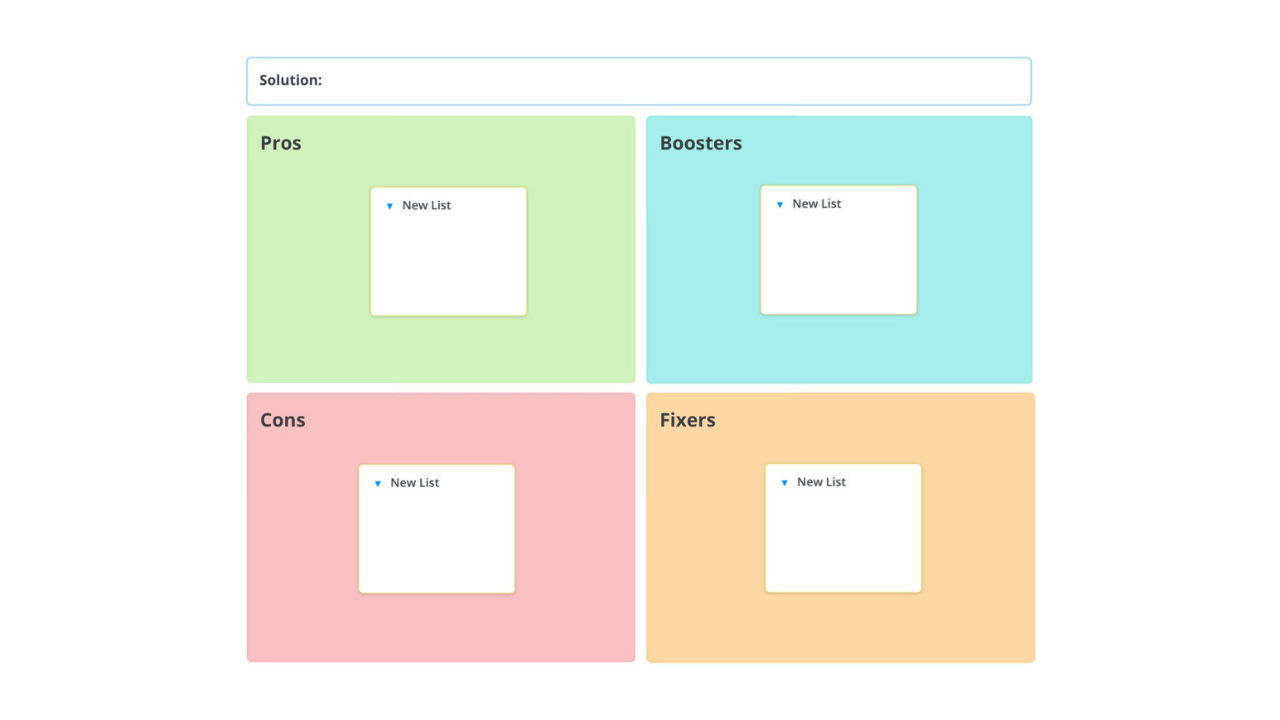Select the New List title under Boosters
Screen dimensions: 1280x720
816,203
